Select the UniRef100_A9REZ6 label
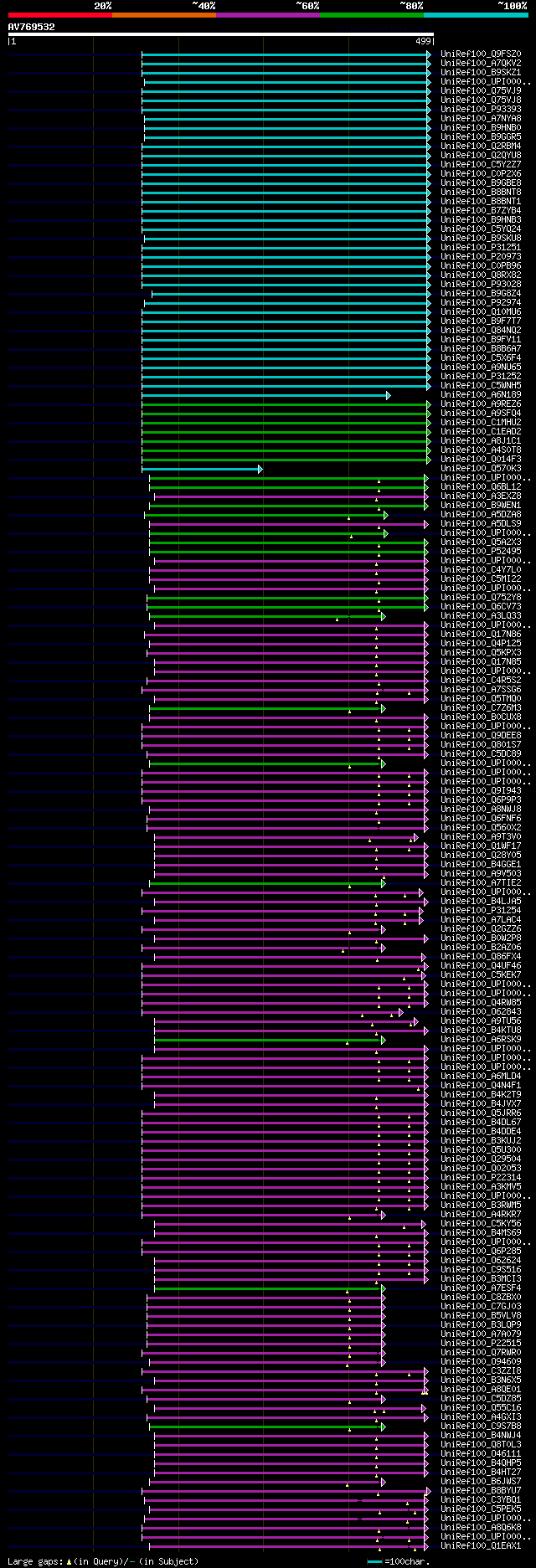Screen dimensions: 536x1568 pyautogui.click(x=481, y=404)
